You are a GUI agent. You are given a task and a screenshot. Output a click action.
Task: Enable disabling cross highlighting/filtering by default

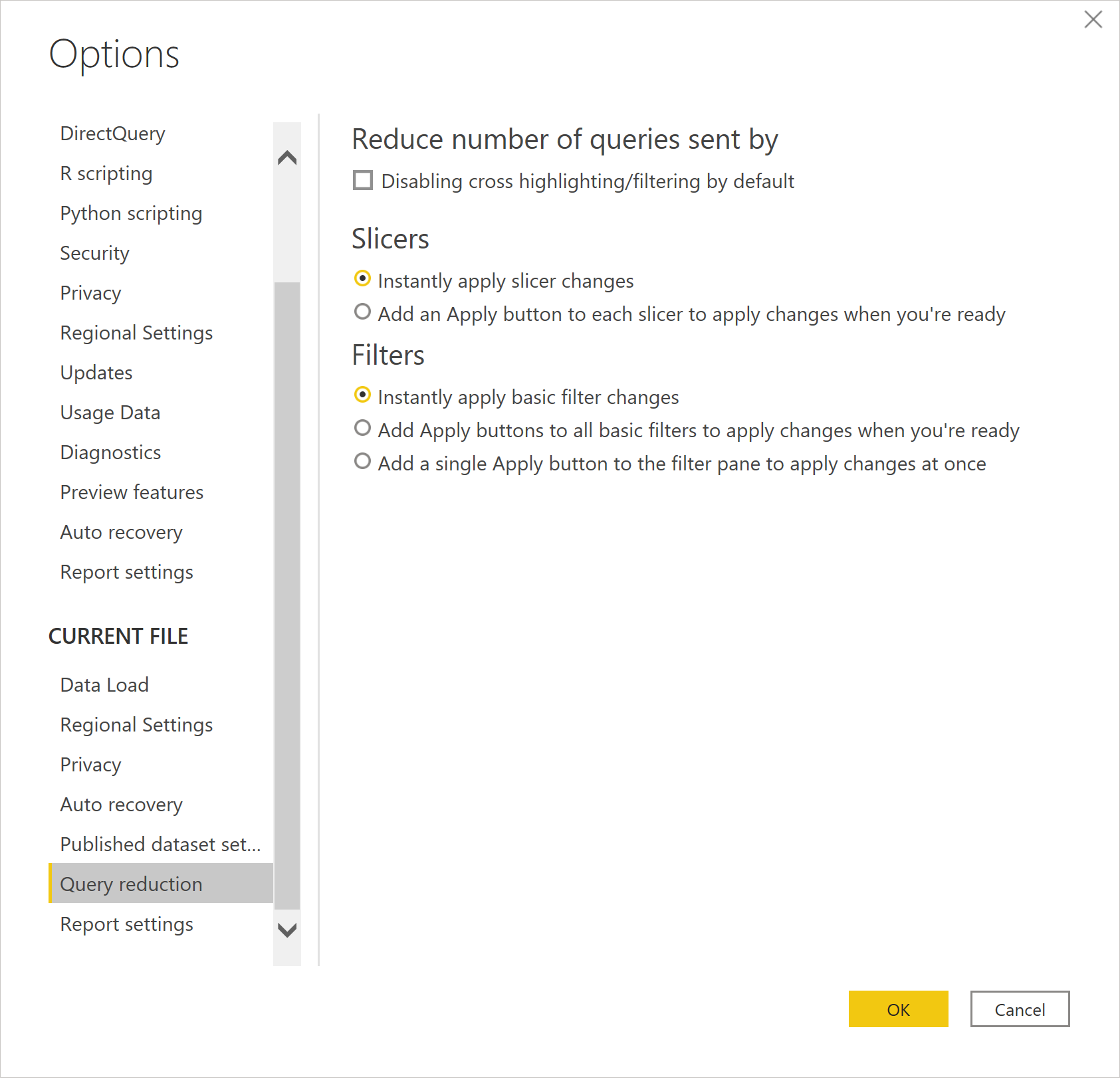point(362,180)
